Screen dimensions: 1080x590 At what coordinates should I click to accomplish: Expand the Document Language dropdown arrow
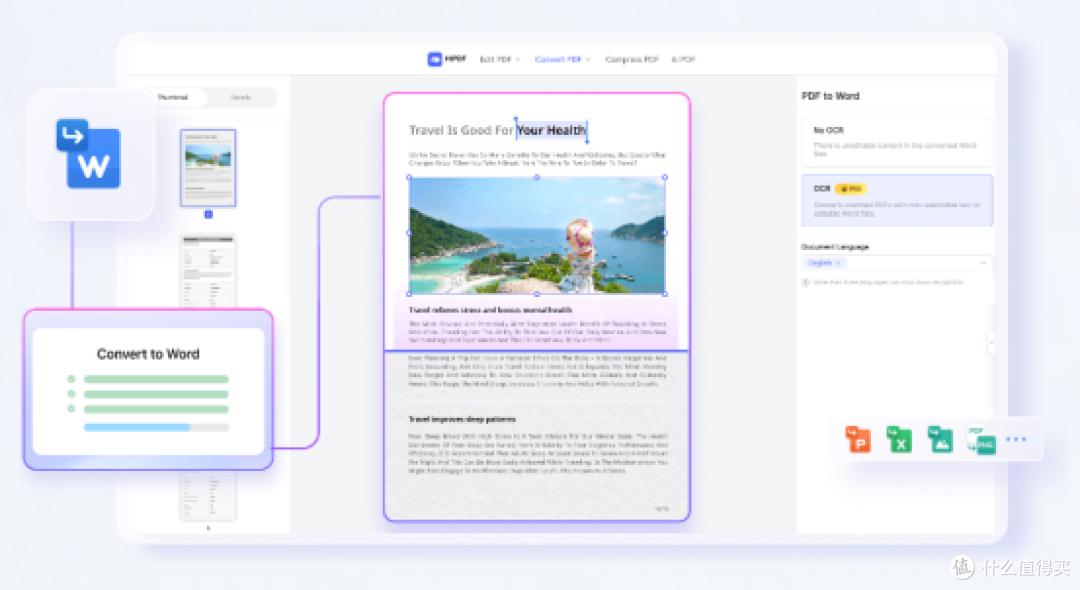coord(984,263)
